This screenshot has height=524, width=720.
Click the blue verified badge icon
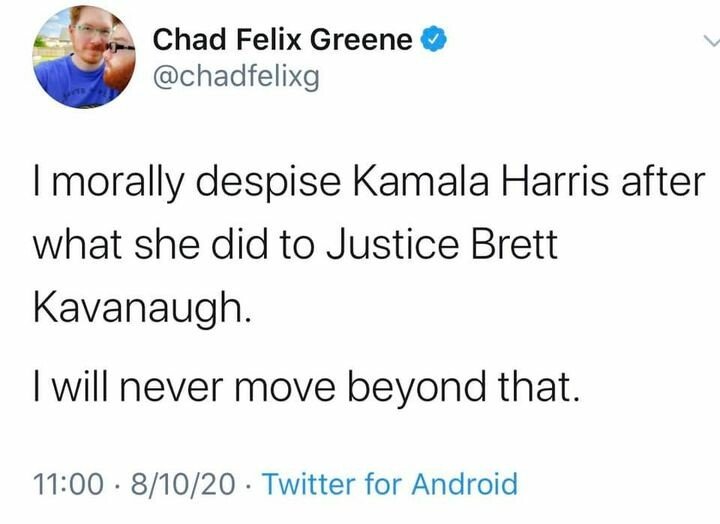tap(431, 40)
